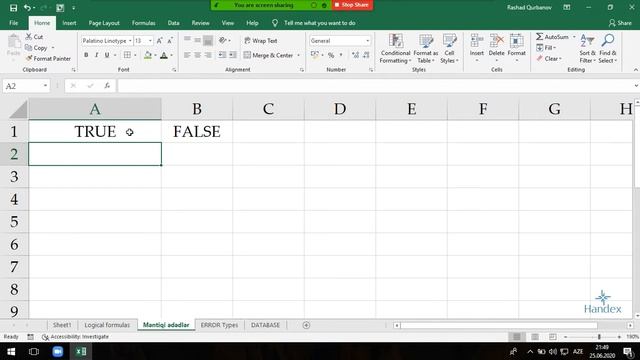Image resolution: width=640 pixels, height=360 pixels.
Task: Click Stop Share button
Action: click(x=351, y=5)
